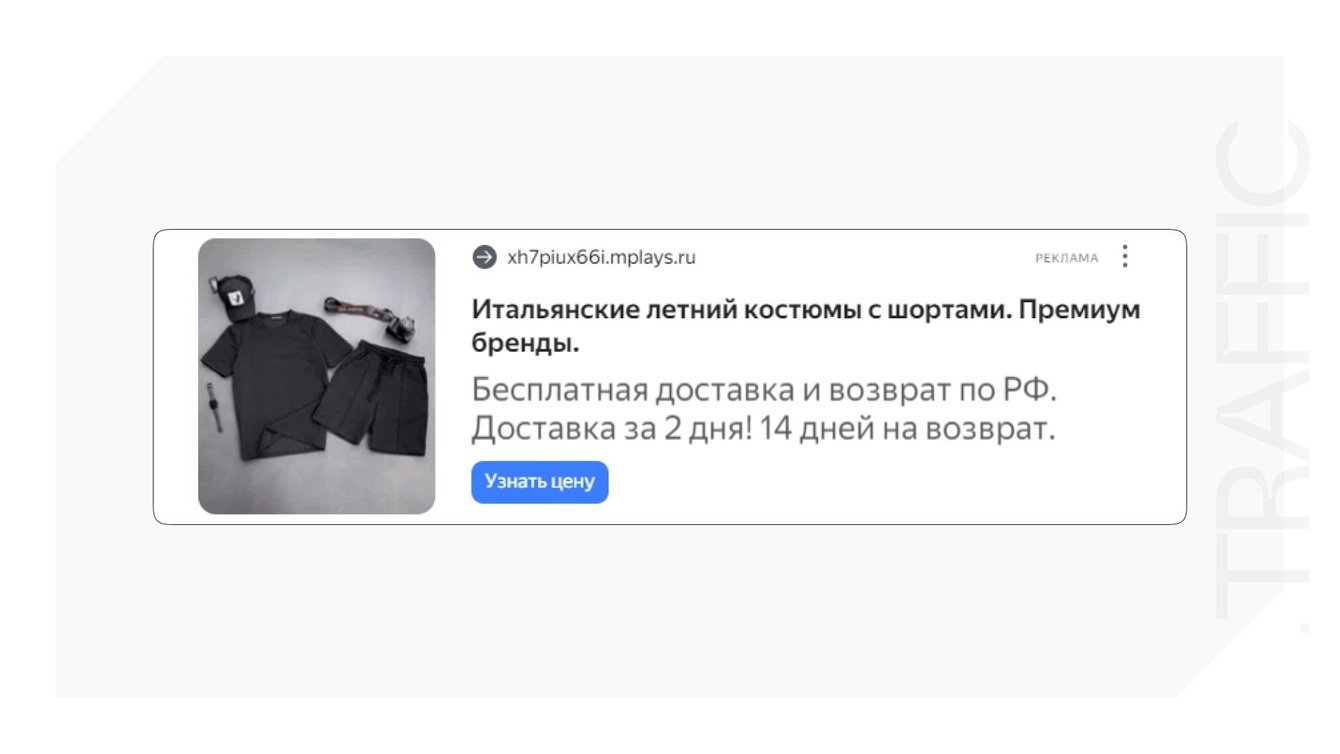Open the xh7piux66i.mplays.ru domain link
1340x754 pixels.
601,258
